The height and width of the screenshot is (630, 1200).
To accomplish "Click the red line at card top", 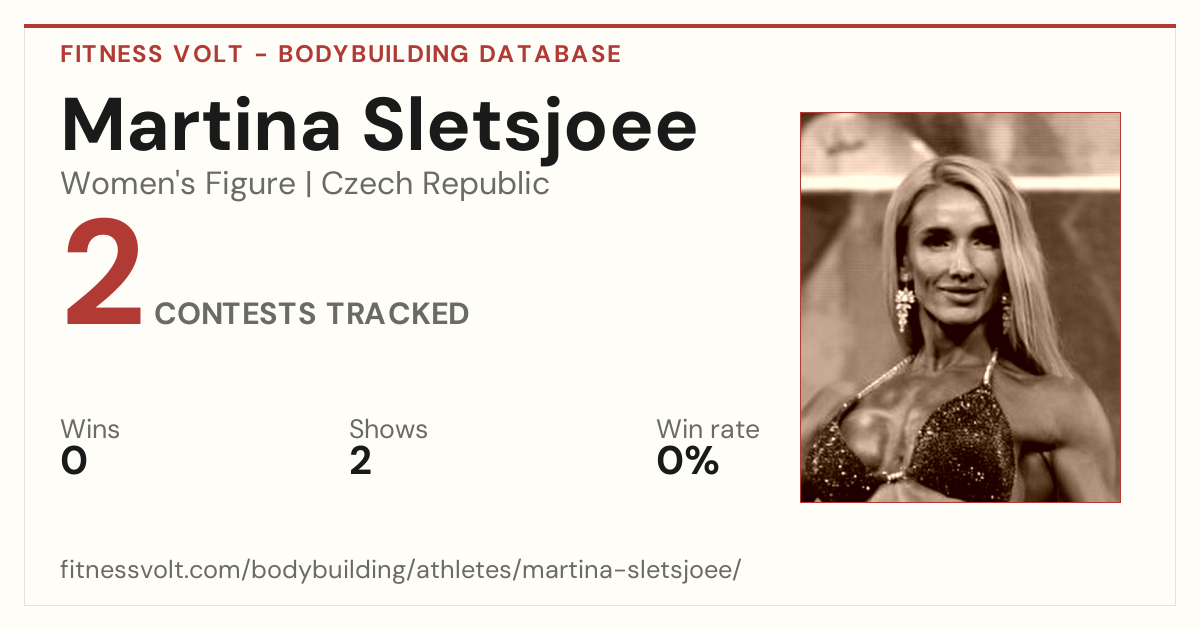I will (600, 26).
